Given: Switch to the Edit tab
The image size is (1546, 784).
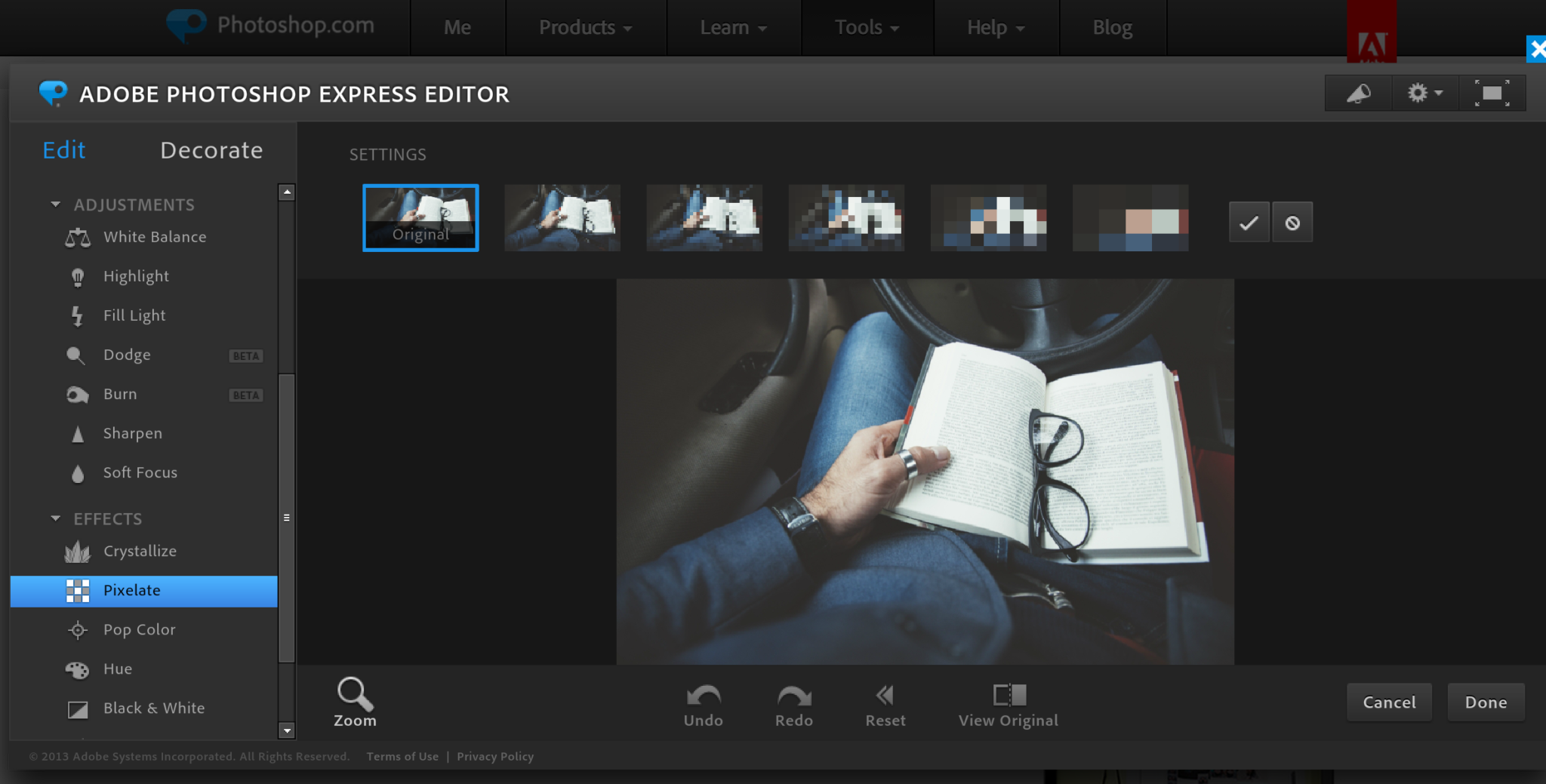Looking at the screenshot, I should pos(64,150).
